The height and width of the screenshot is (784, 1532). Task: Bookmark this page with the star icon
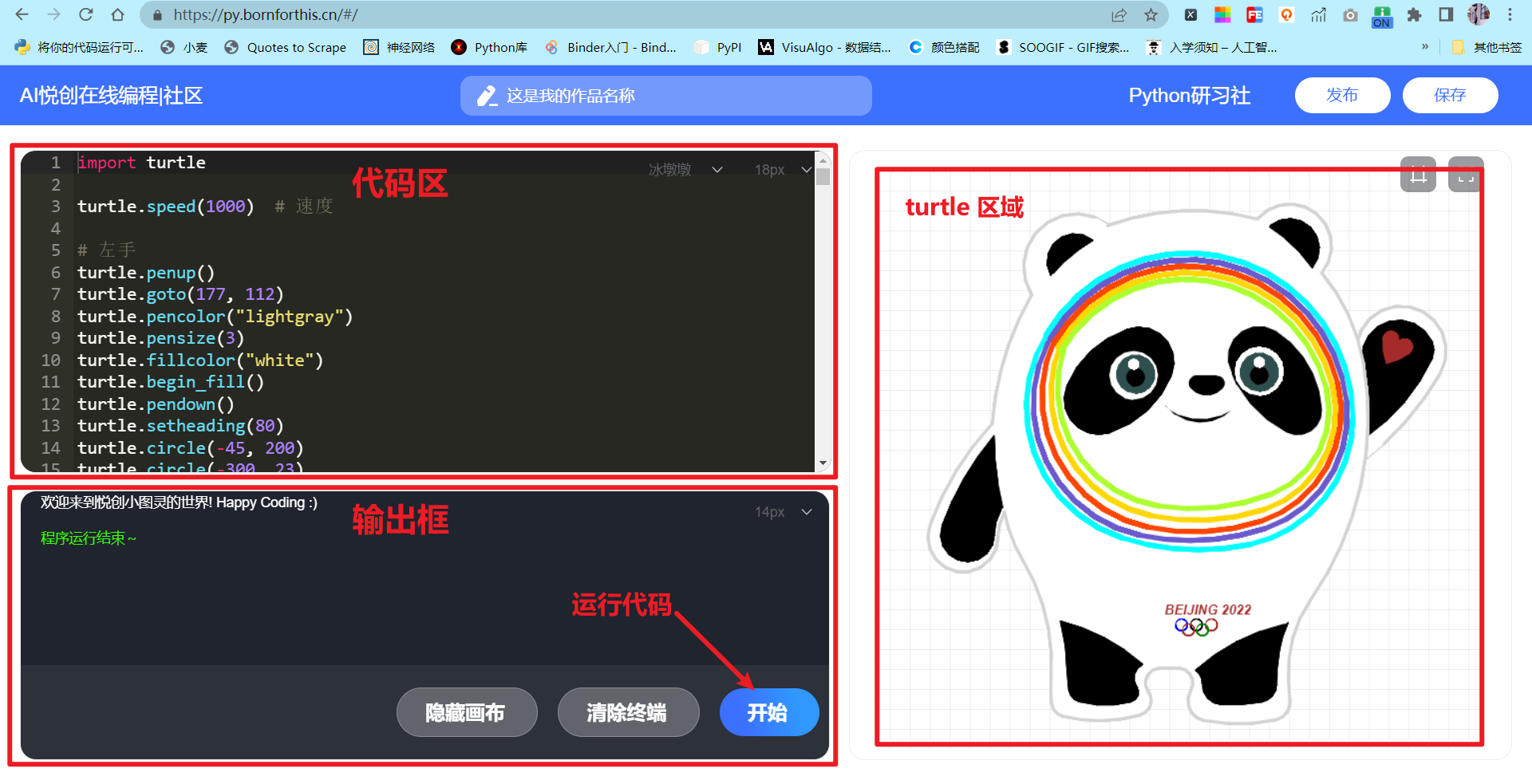[1151, 14]
